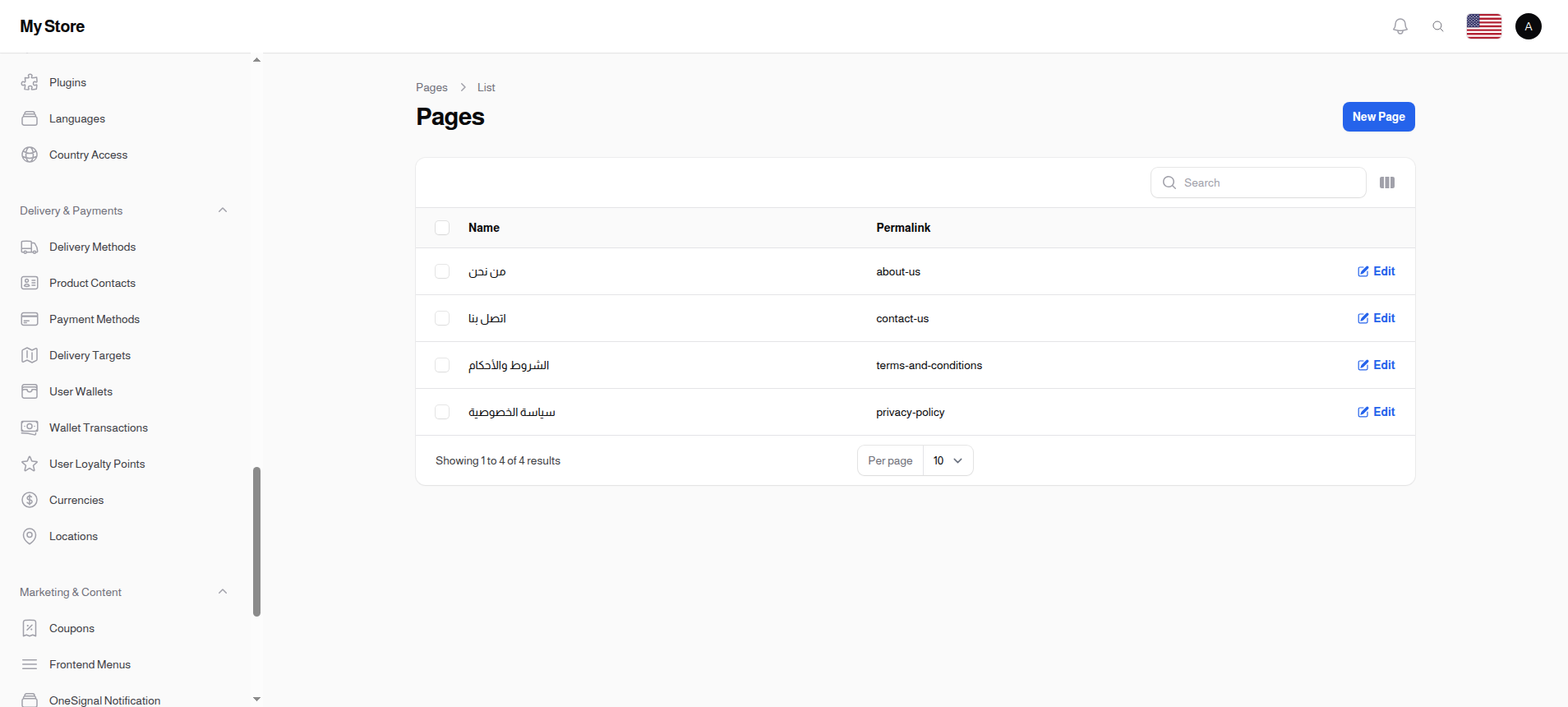Click edit pencil icon for contact-us row

coord(1363,318)
